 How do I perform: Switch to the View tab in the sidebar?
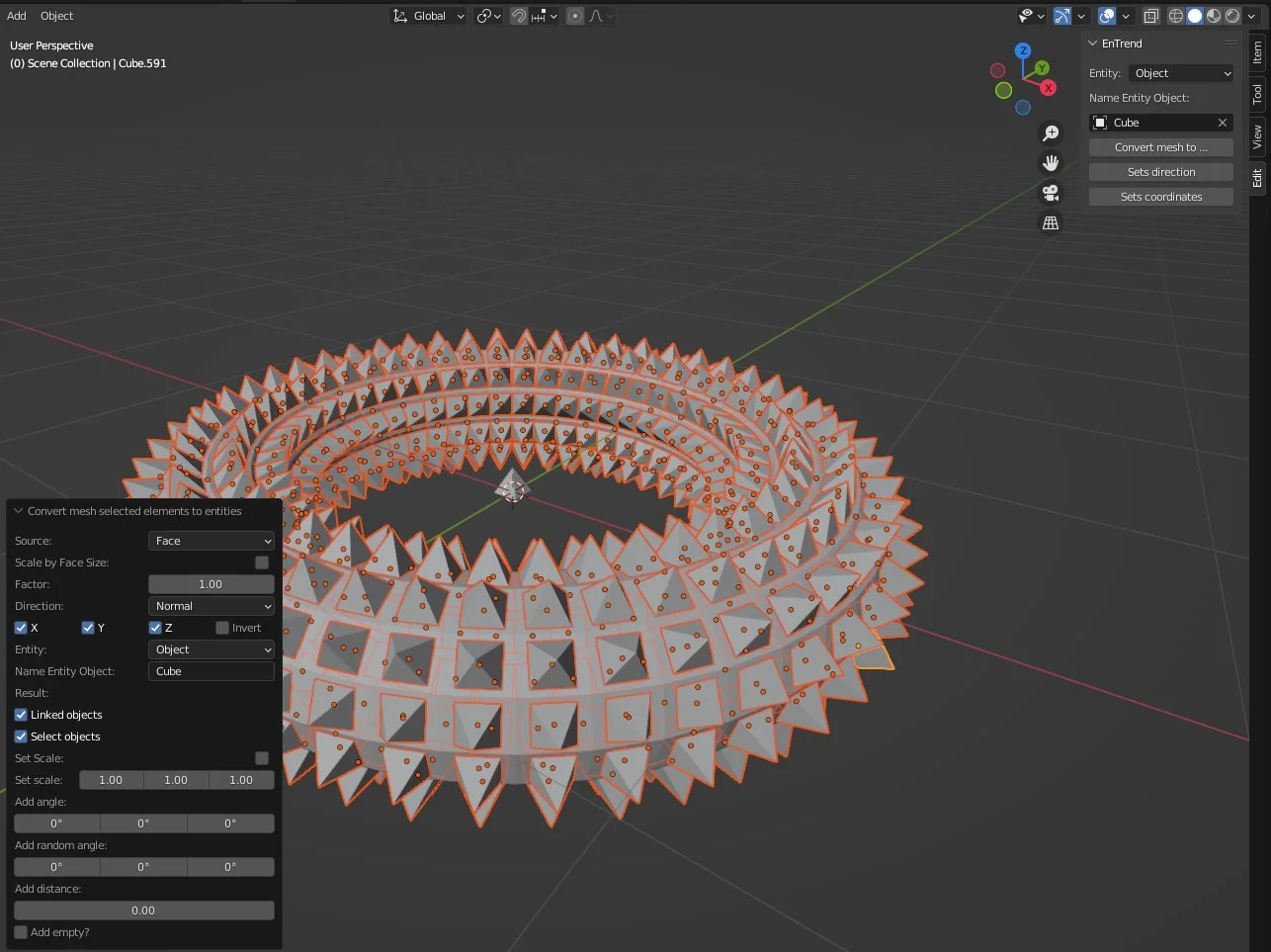[x=1256, y=136]
